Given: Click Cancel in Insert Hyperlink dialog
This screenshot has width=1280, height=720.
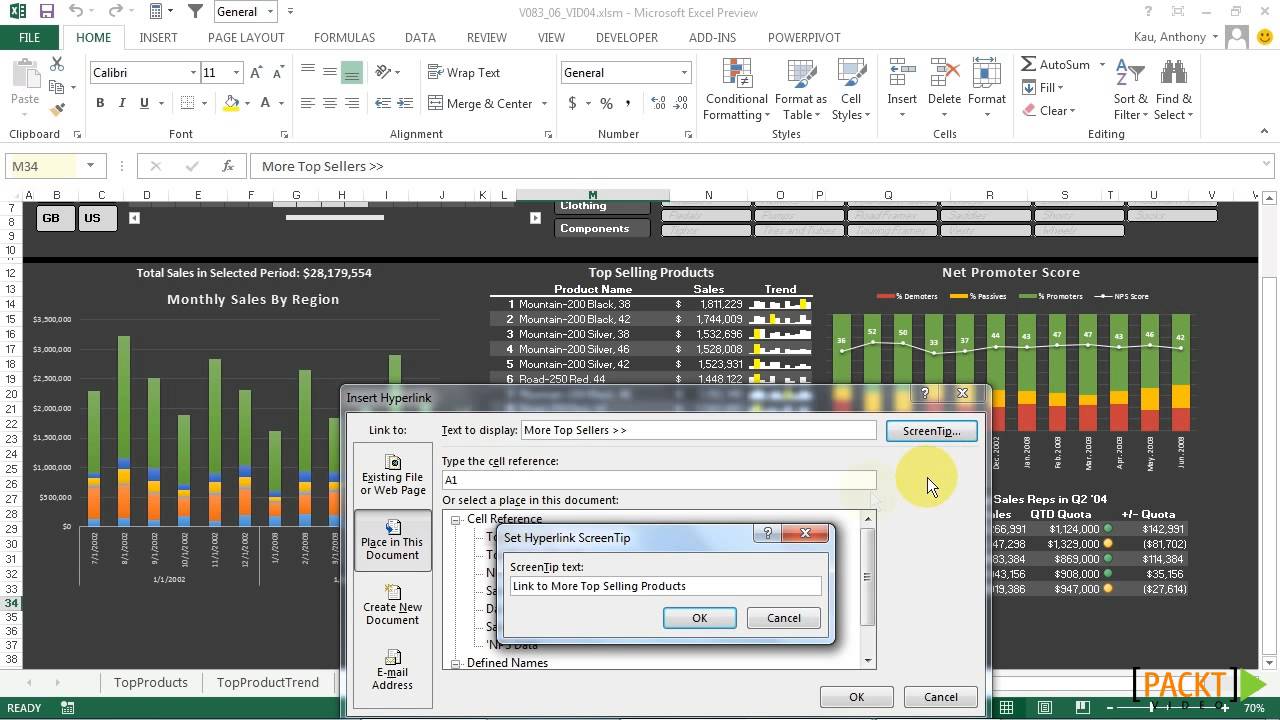Looking at the screenshot, I should click(940, 697).
